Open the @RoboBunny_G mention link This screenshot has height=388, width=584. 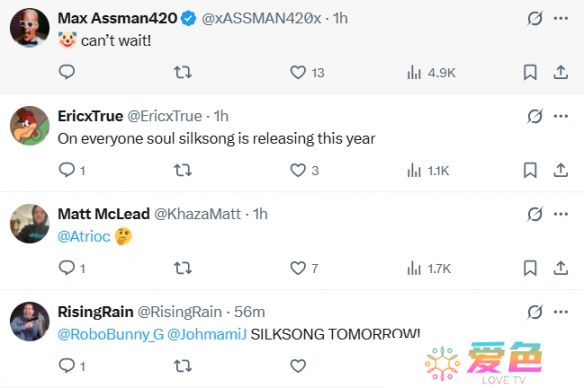[x=111, y=334]
